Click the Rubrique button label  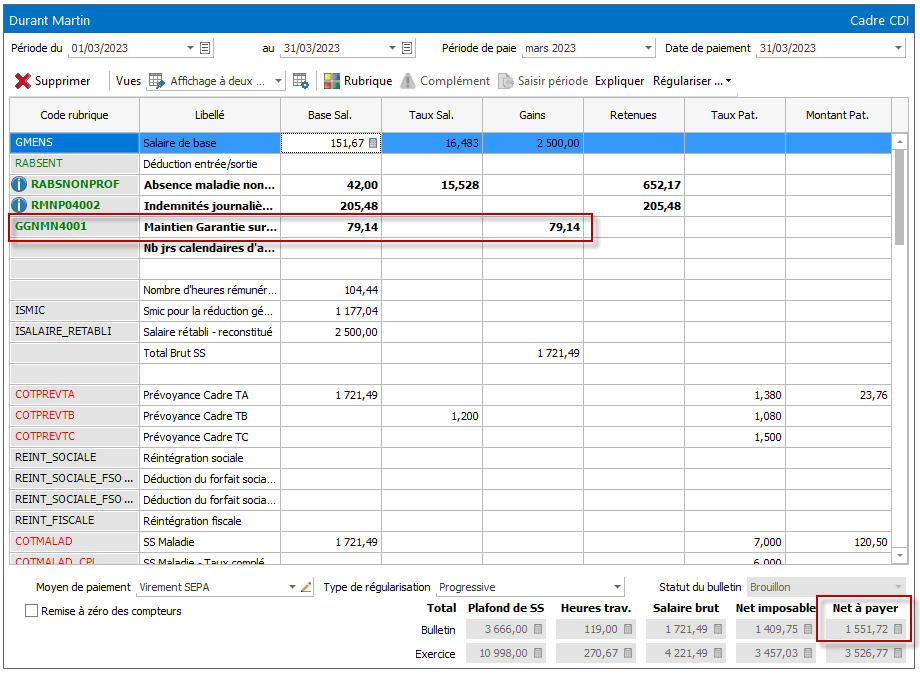[x=368, y=81]
